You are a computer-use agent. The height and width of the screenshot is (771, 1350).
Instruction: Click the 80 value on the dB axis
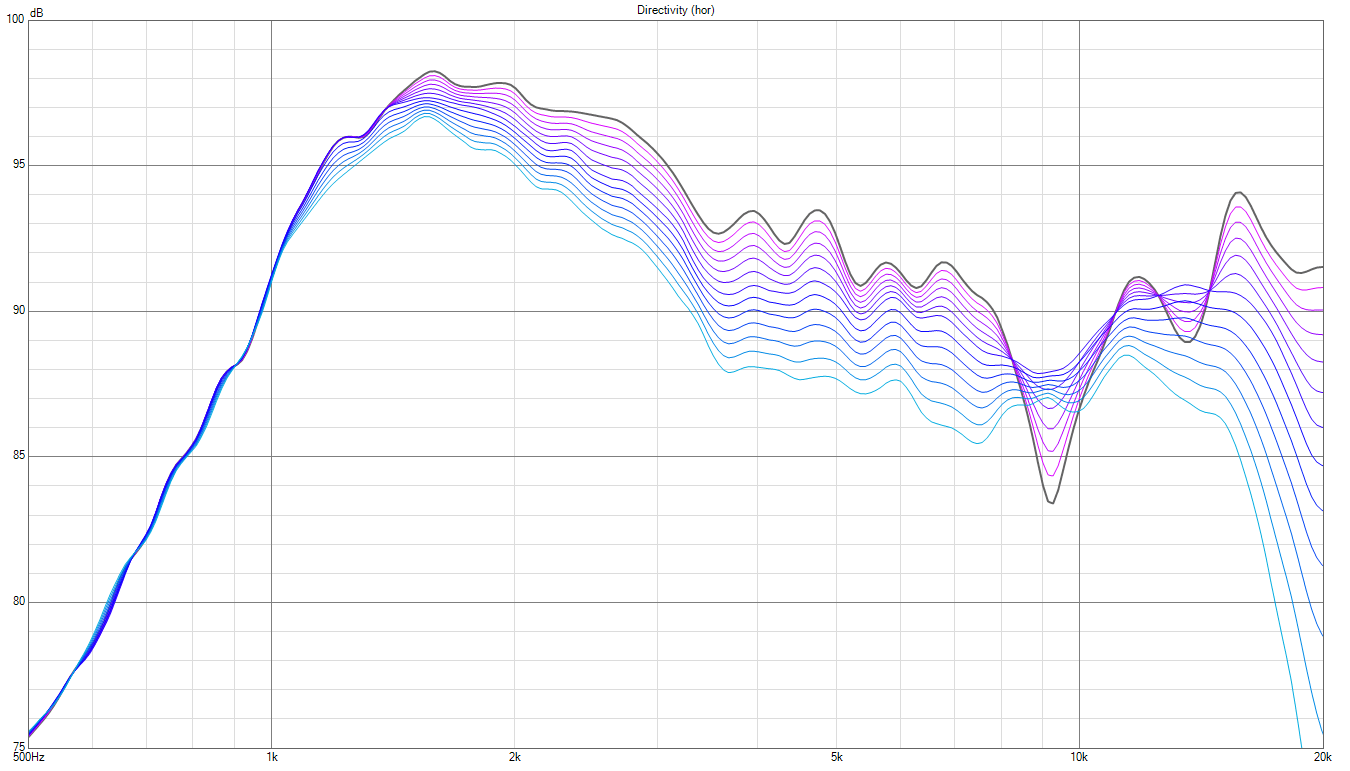click(x=18, y=602)
